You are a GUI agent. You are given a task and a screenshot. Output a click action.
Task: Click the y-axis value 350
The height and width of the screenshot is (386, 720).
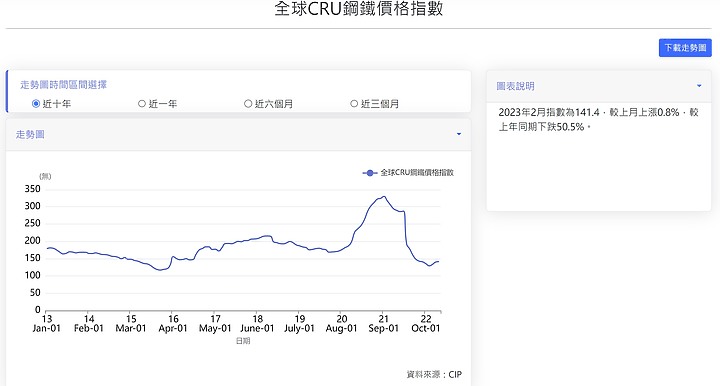[32, 189]
